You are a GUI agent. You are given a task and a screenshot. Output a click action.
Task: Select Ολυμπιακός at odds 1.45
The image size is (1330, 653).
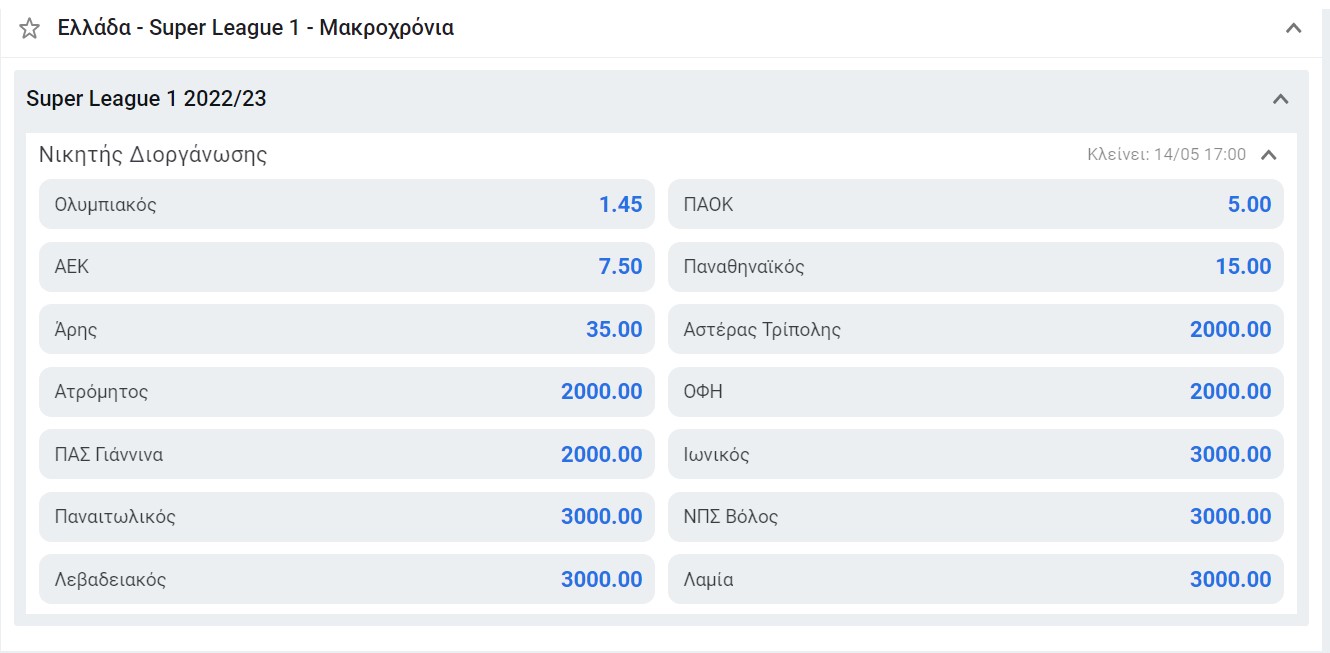(347, 205)
